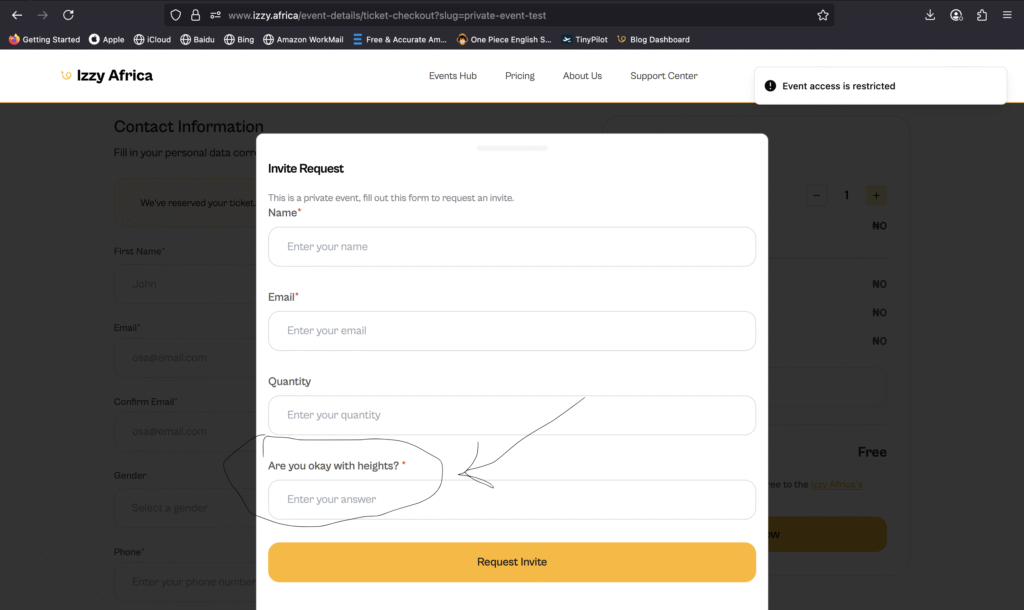Click the Enter your name field

(512, 247)
